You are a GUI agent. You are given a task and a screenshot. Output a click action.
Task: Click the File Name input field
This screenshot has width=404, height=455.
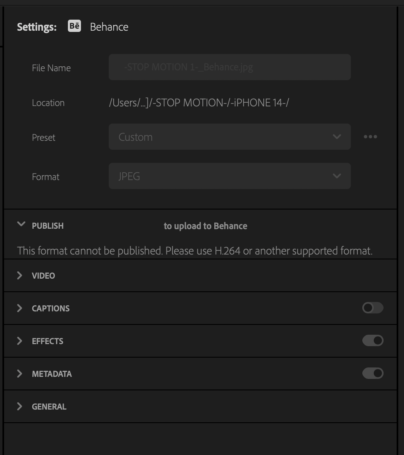pyautogui.click(x=230, y=67)
